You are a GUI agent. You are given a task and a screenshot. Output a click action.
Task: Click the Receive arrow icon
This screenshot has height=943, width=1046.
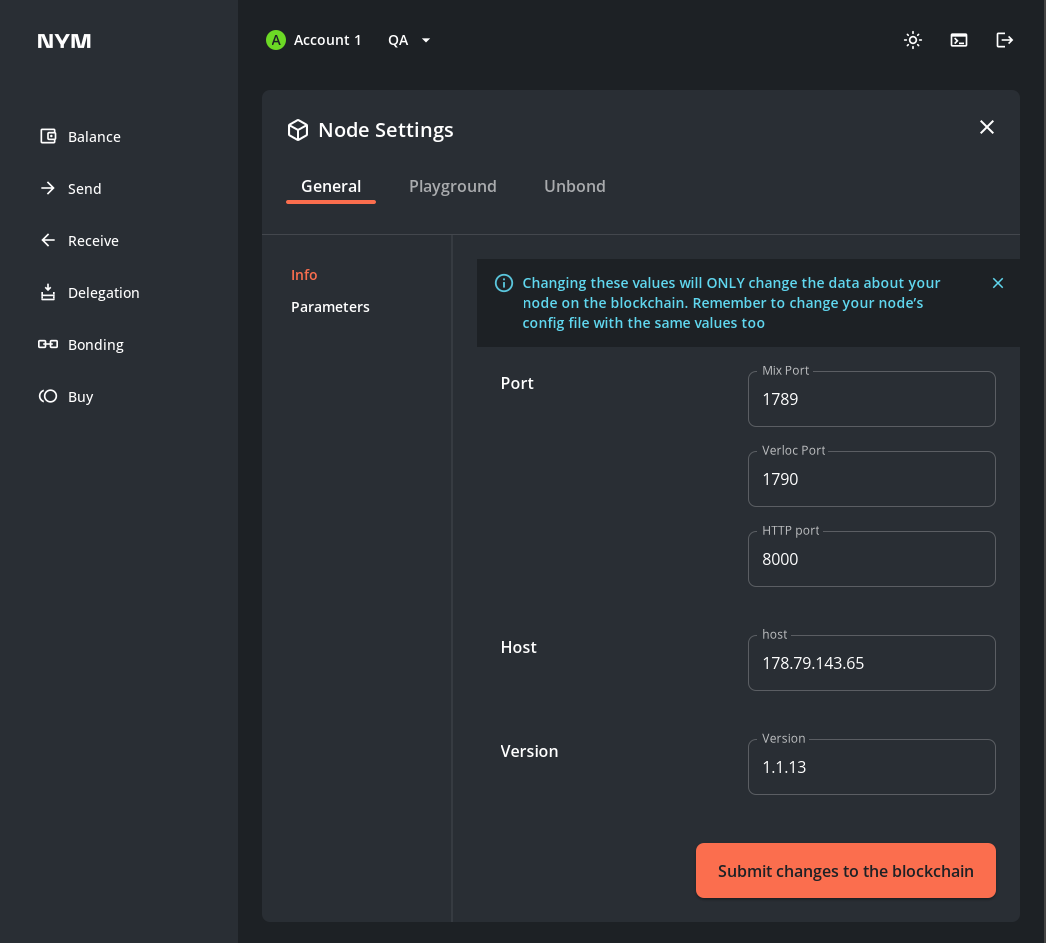click(x=48, y=240)
